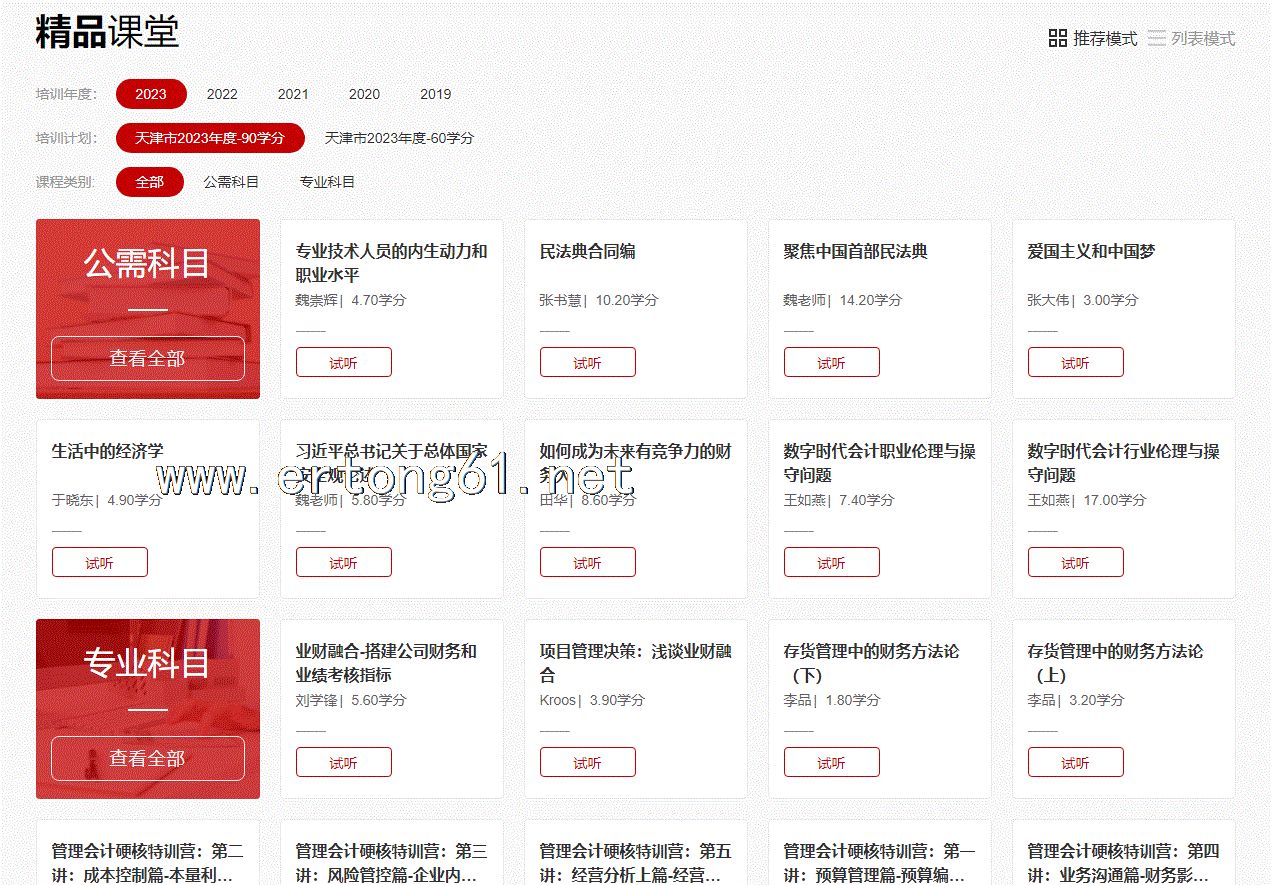
Task: Preview the 生活中的经济学 course via 试听
Action: [x=99, y=563]
